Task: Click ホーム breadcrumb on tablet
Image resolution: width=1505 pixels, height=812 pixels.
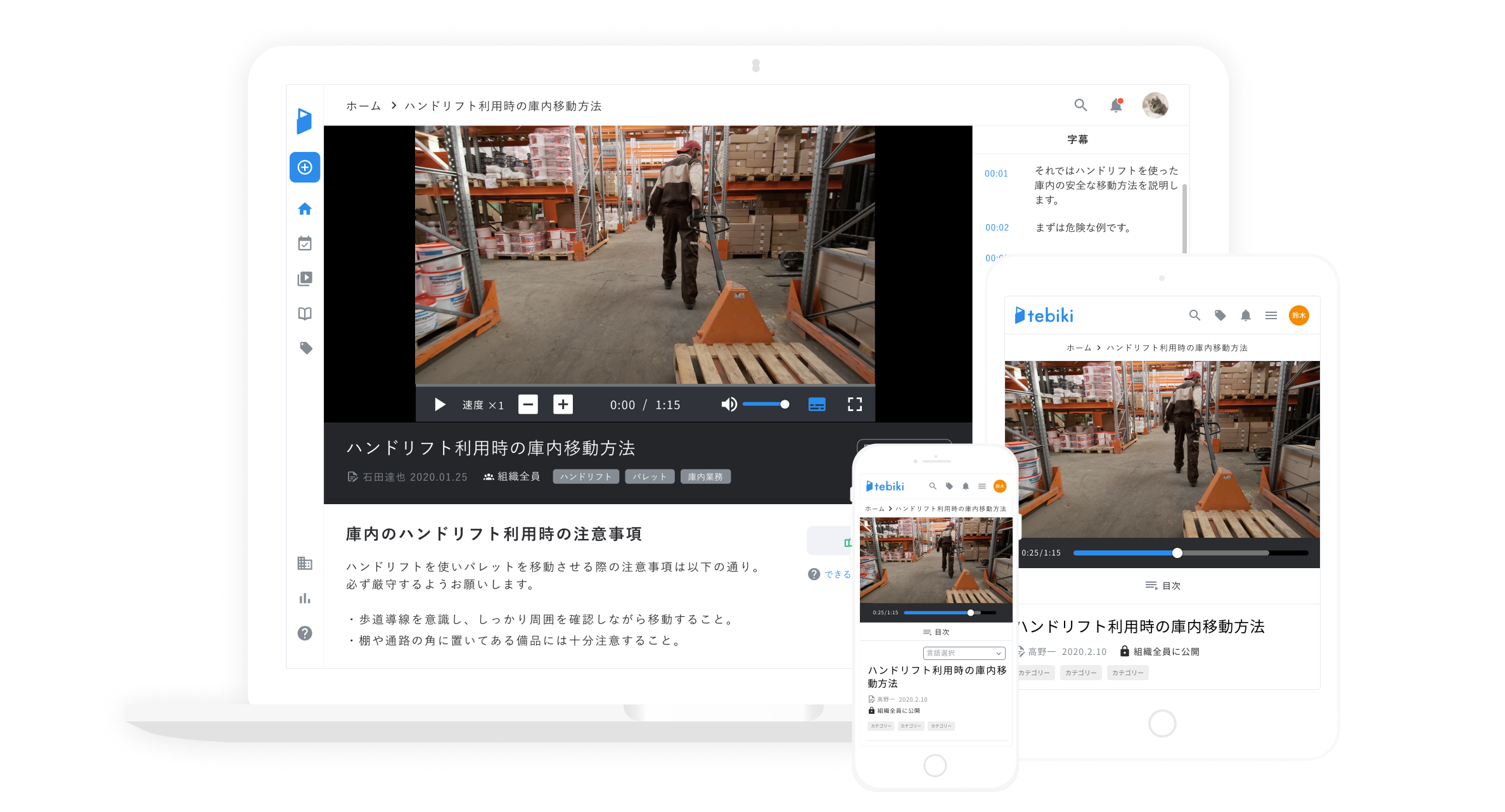Action: [1079, 348]
